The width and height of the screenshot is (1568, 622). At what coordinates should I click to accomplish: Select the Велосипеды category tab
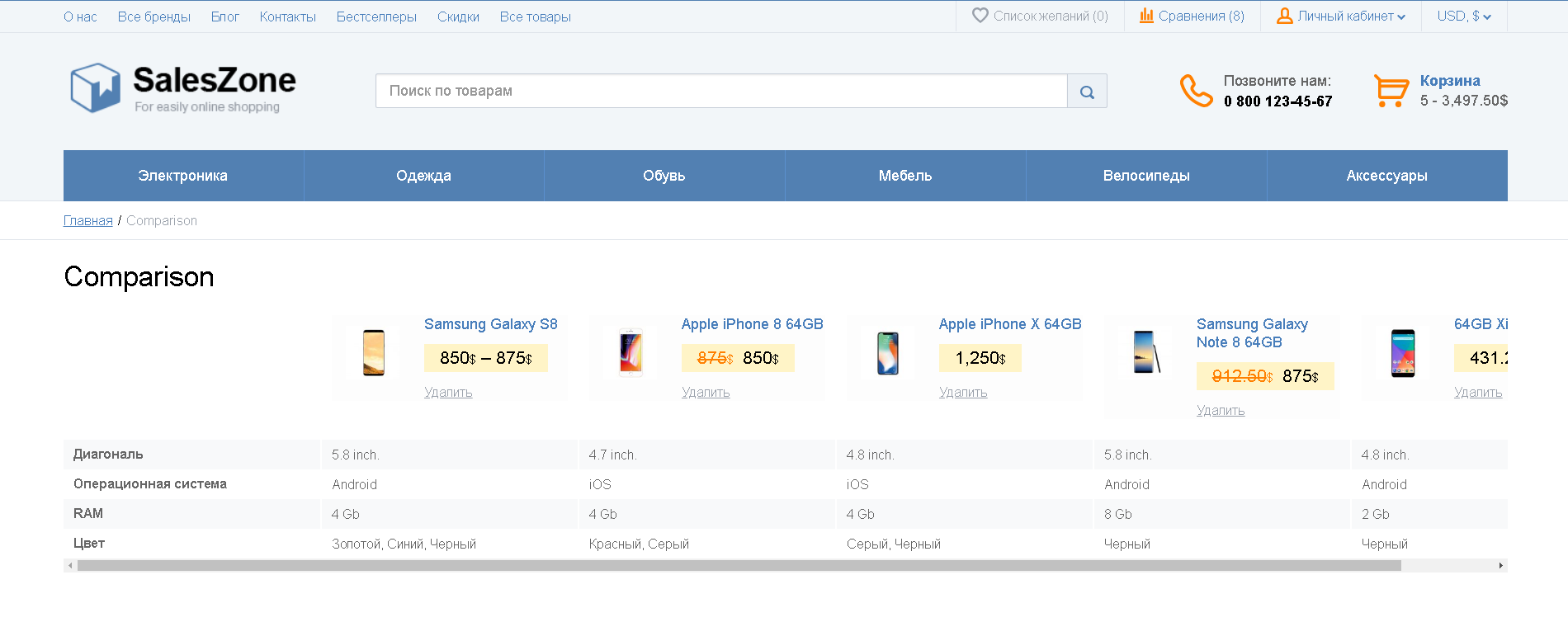pos(1146,176)
